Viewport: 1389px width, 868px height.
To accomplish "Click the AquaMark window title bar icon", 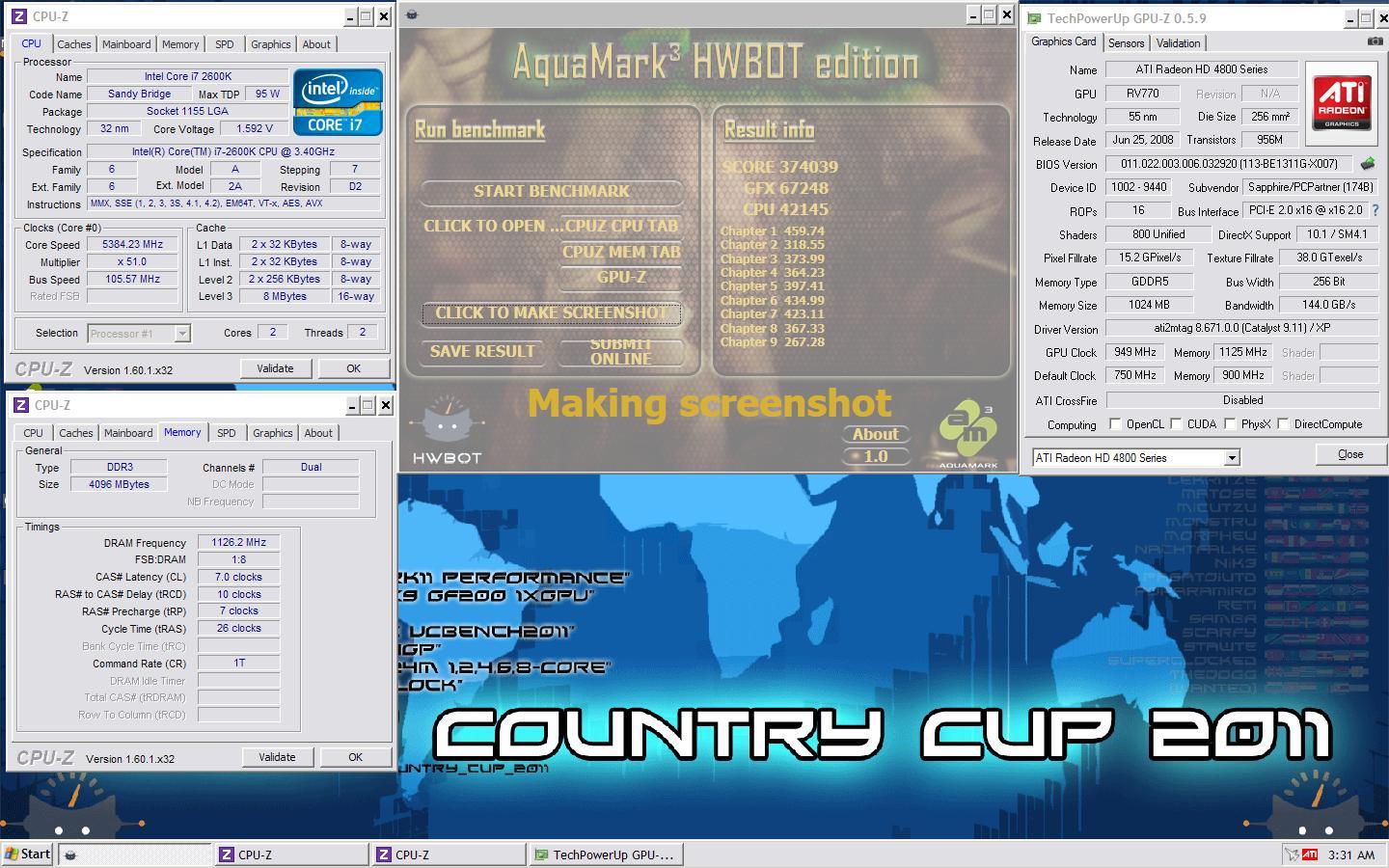I will coord(412,14).
